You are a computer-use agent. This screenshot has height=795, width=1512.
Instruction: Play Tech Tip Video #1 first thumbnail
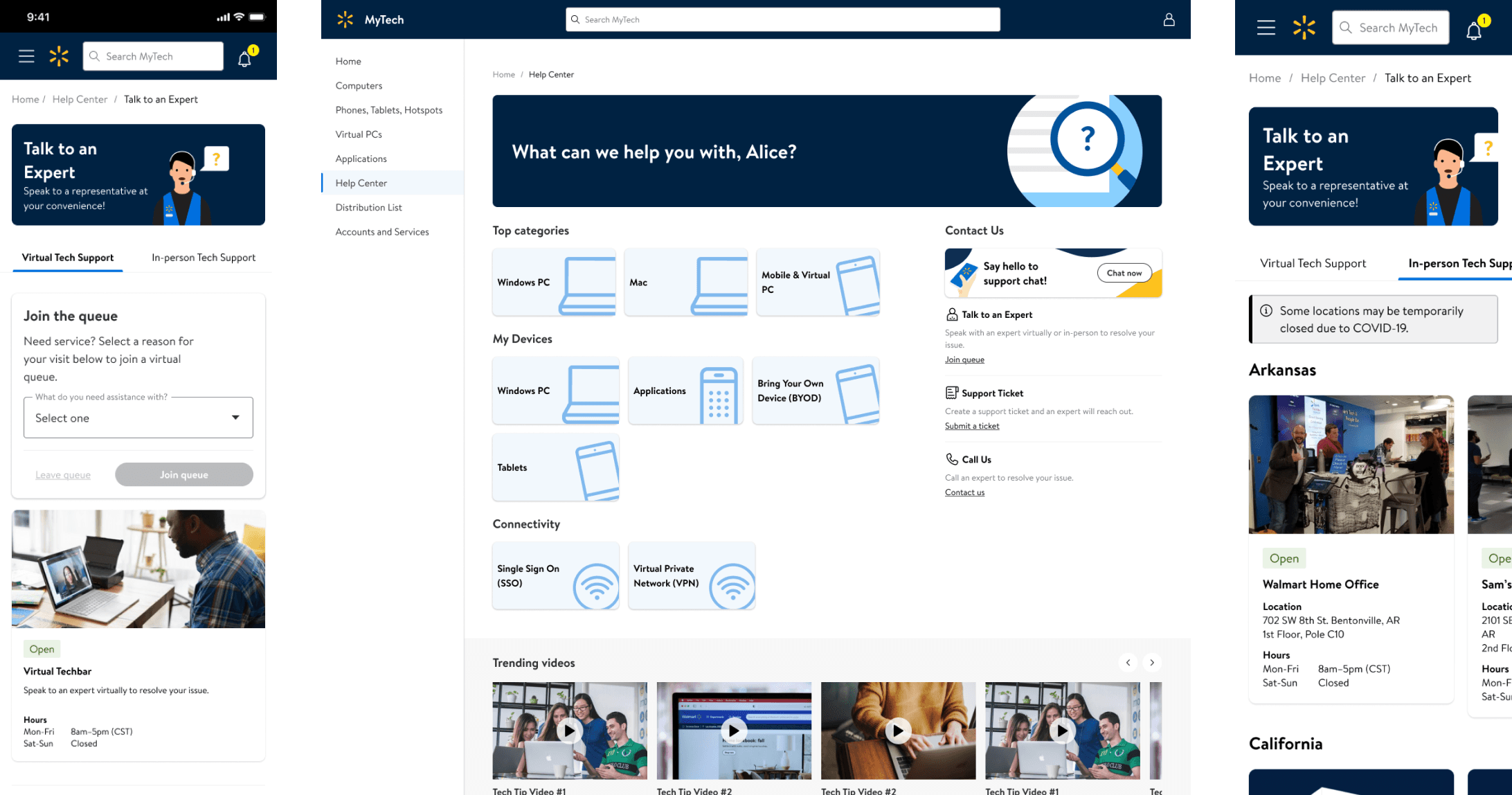coord(569,731)
